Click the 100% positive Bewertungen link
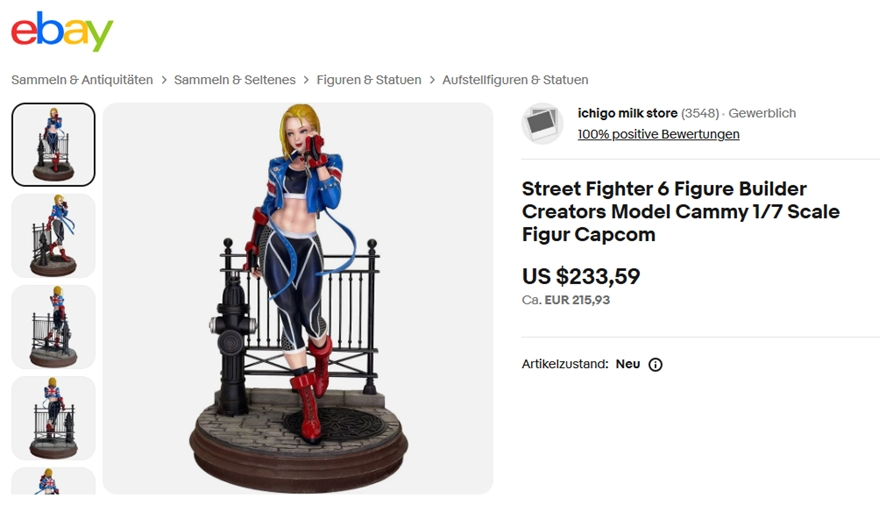Viewport: 886px width, 505px height. [x=658, y=134]
